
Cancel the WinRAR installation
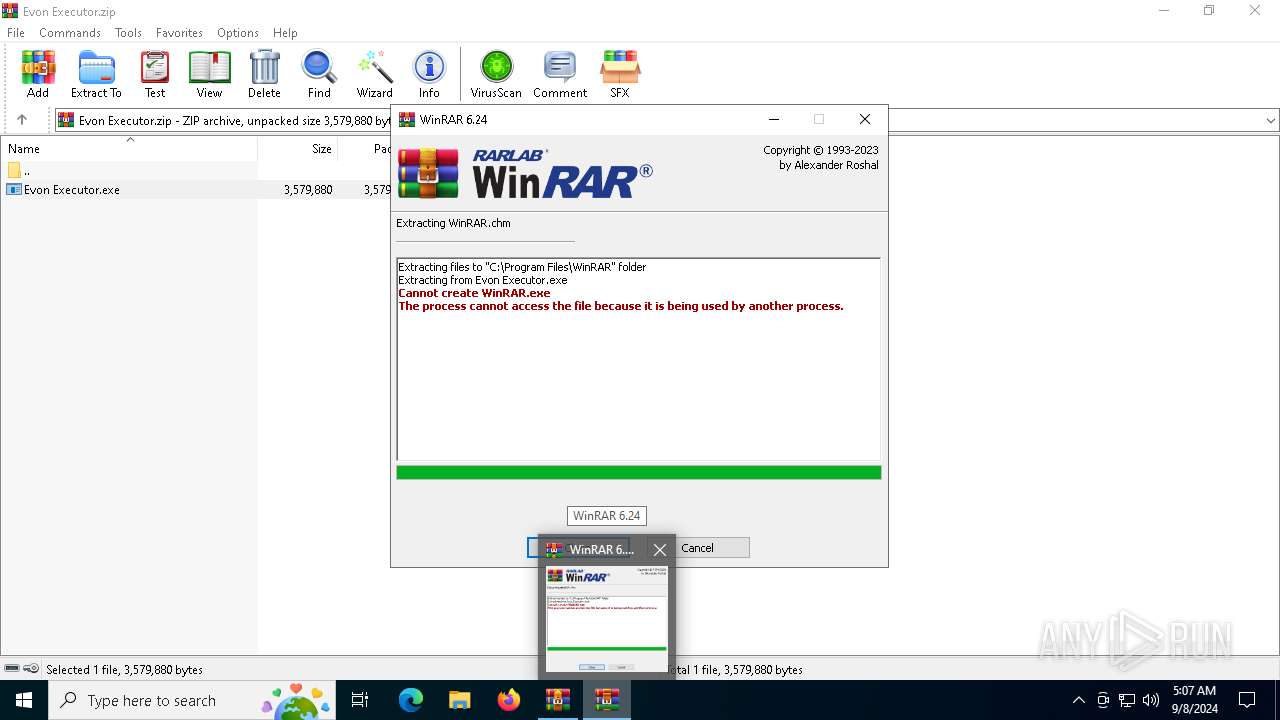pyautogui.click(x=697, y=548)
